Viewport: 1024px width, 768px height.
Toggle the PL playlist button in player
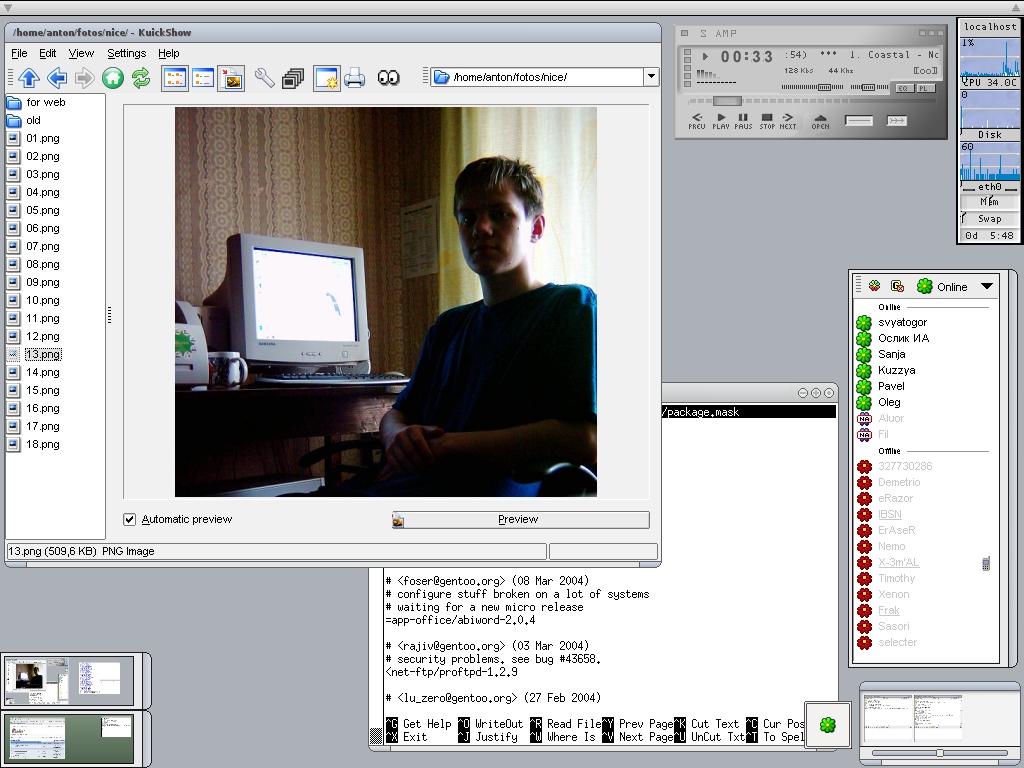925,88
